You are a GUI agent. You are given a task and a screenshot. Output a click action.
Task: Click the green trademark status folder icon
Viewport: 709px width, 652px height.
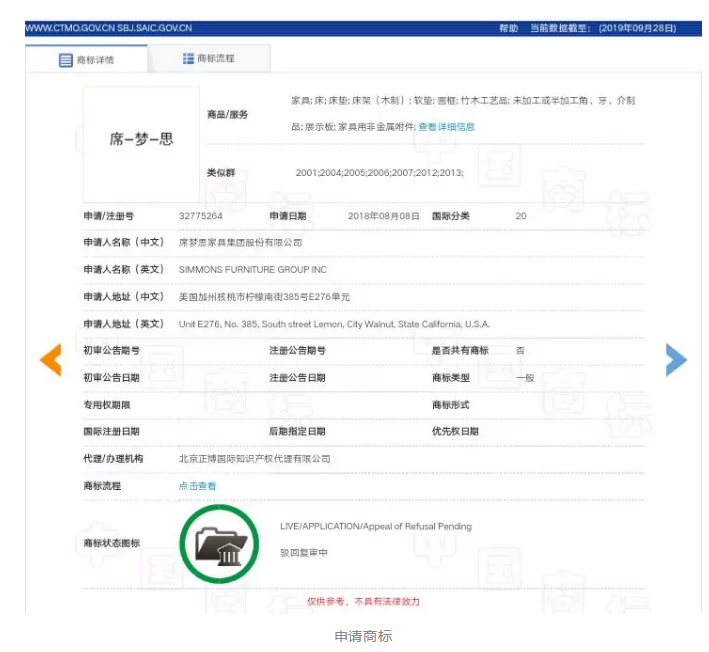coord(219,543)
